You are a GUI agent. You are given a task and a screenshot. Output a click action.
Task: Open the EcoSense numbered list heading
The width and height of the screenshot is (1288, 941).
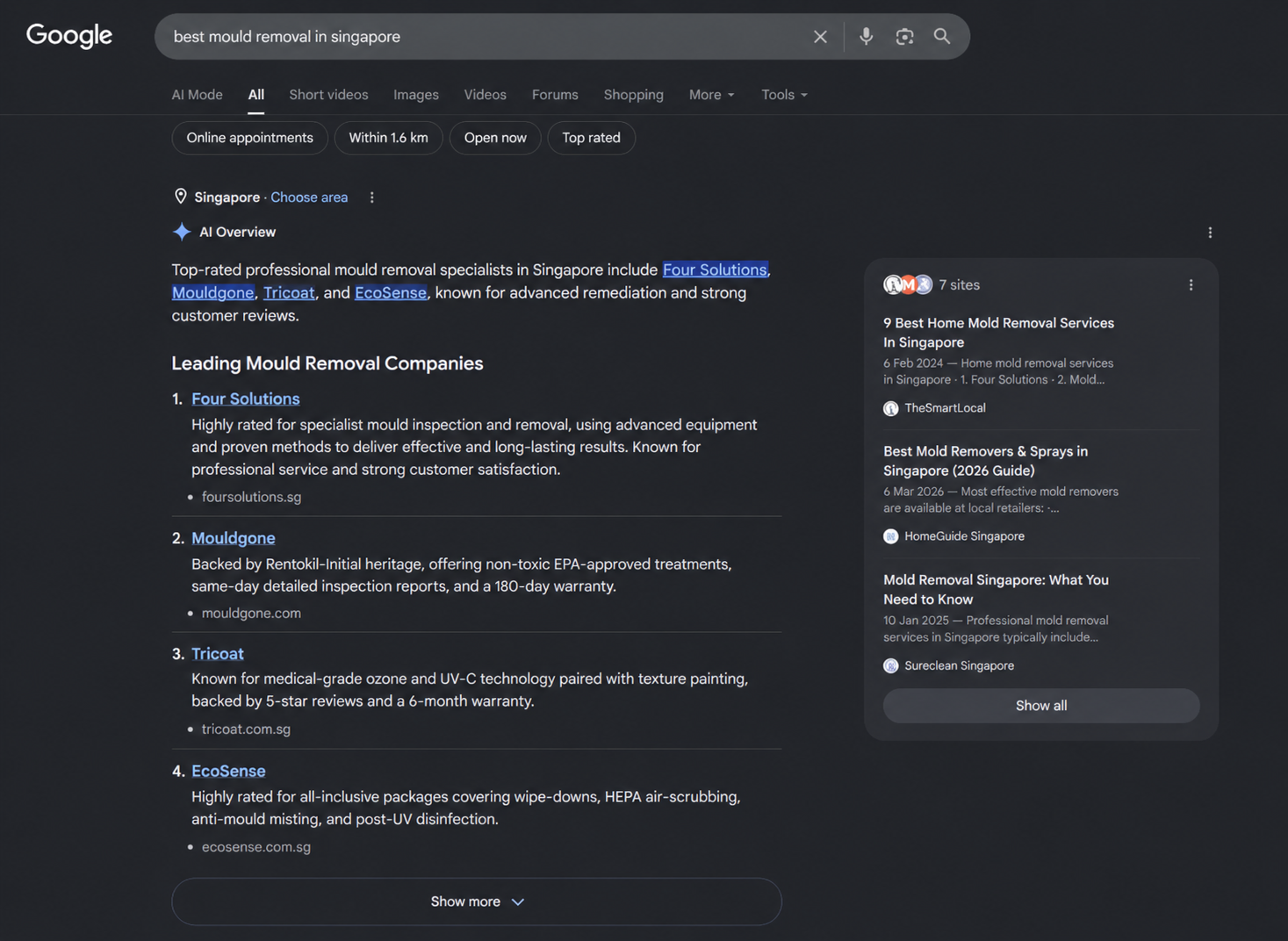pyautogui.click(x=228, y=771)
